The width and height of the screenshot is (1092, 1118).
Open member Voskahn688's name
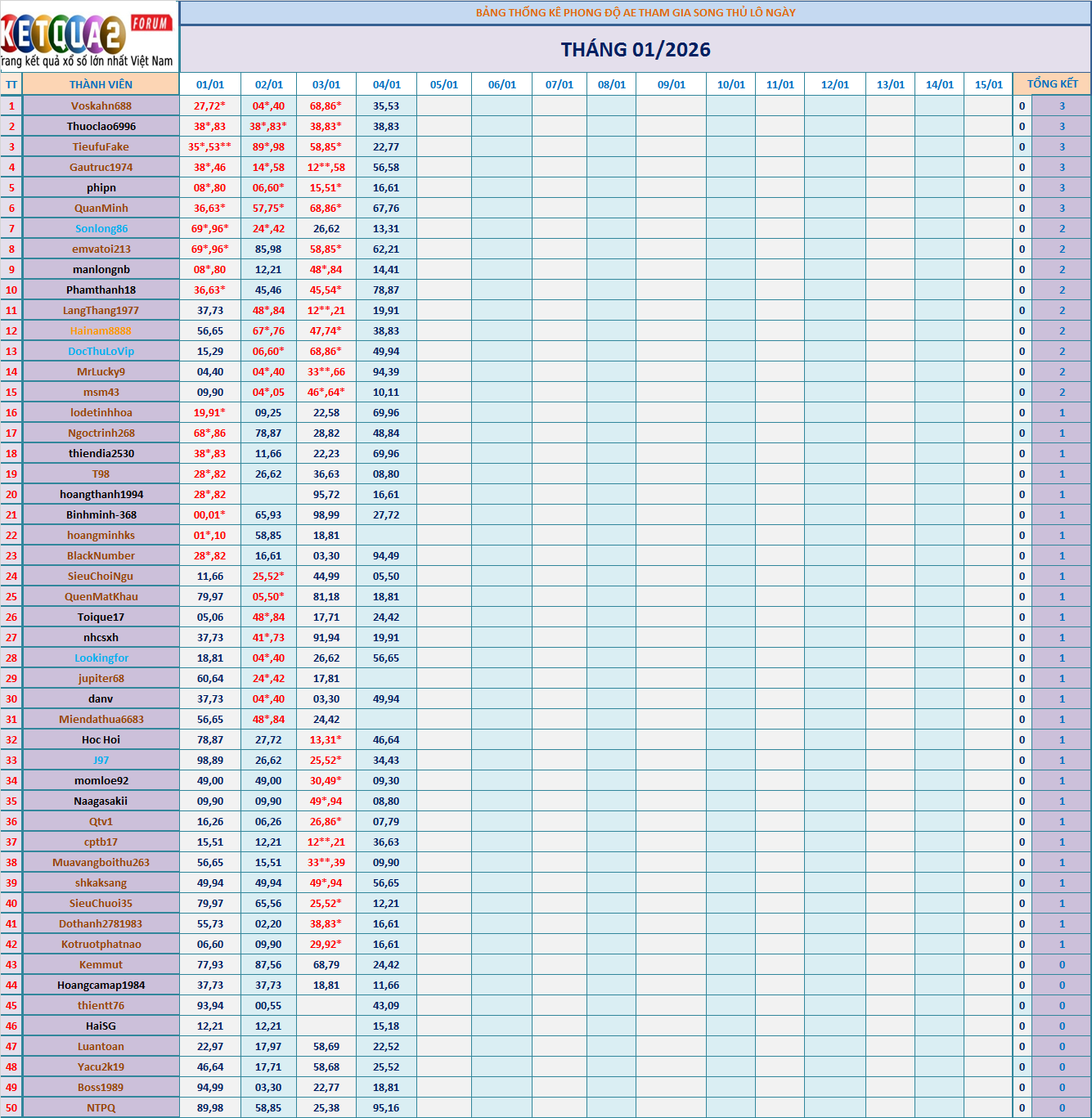101,106
